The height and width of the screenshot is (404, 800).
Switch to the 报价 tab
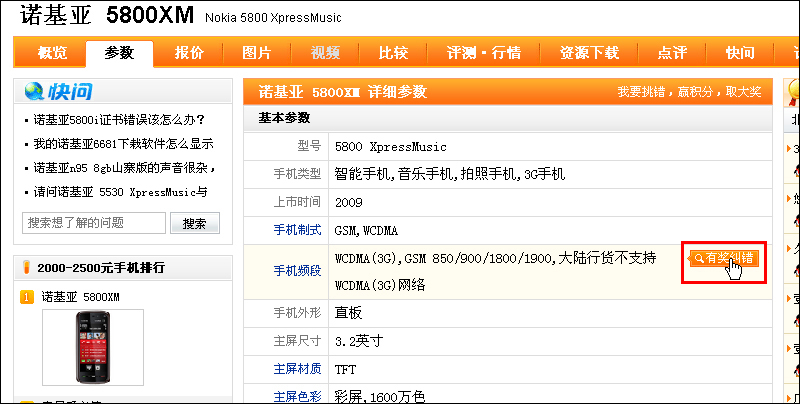(x=189, y=53)
